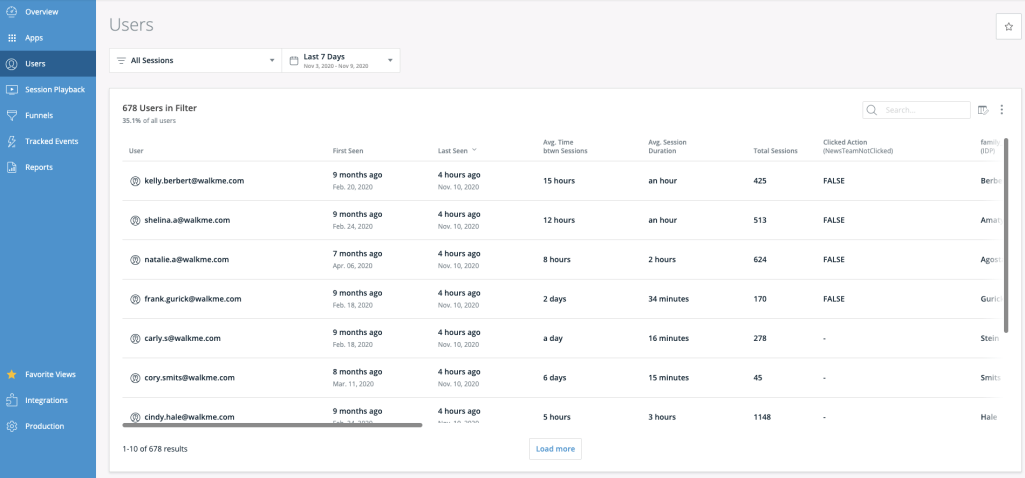Viewport: 1025px width, 478px height.
Task: Open the three-dot more options menu
Action: (1001, 110)
